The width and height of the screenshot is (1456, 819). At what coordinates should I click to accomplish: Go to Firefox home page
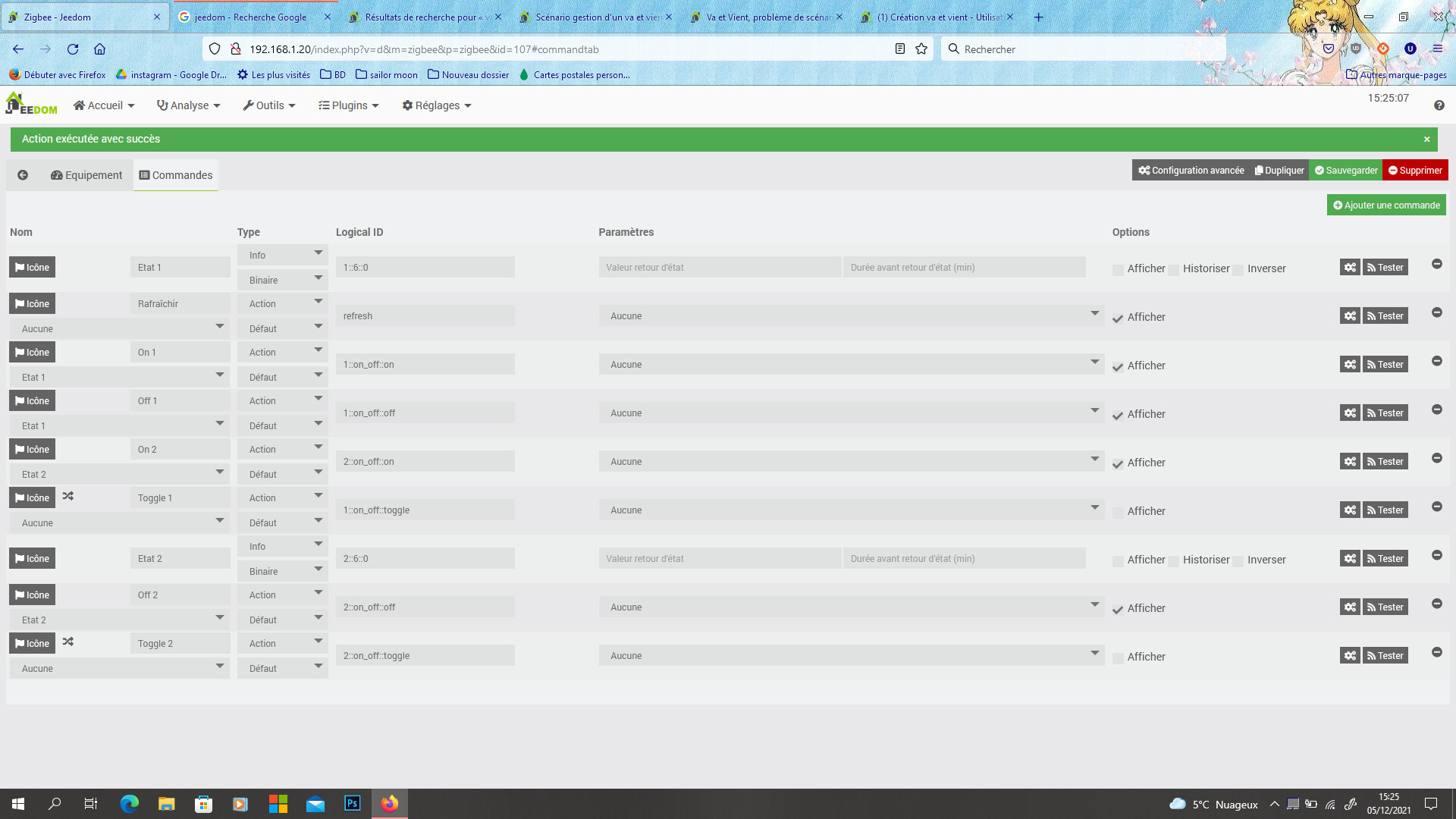[99, 49]
